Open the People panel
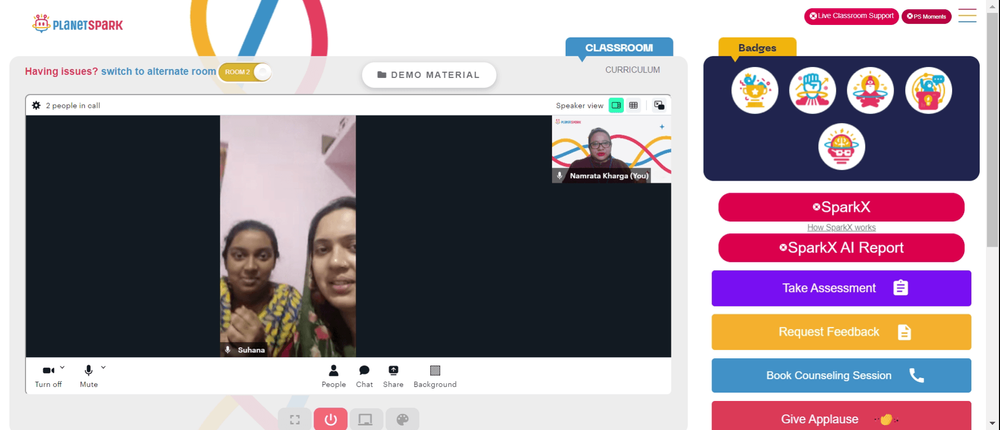 pyautogui.click(x=334, y=376)
